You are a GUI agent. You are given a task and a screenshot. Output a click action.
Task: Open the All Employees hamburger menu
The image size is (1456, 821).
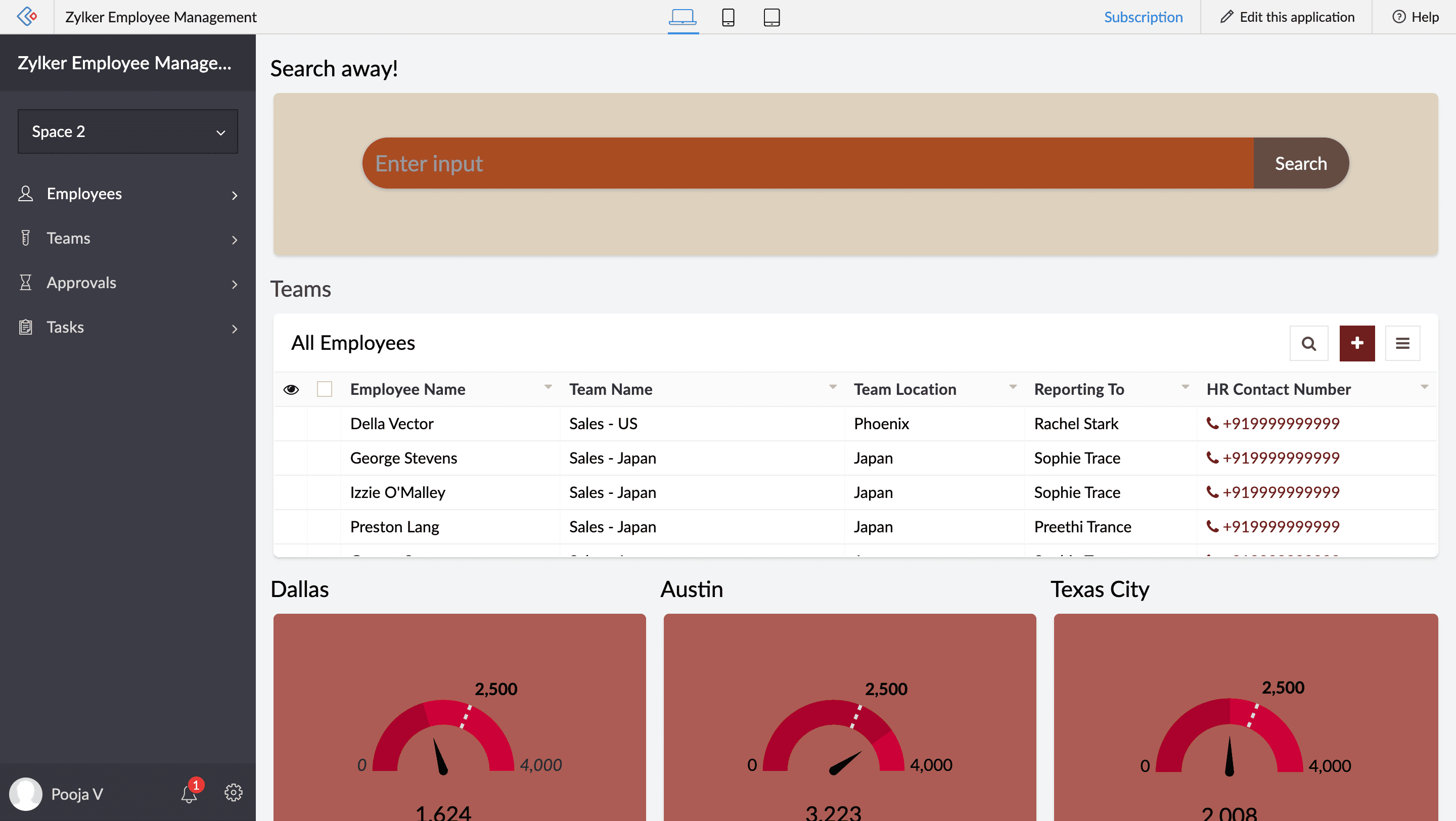[1402, 344]
